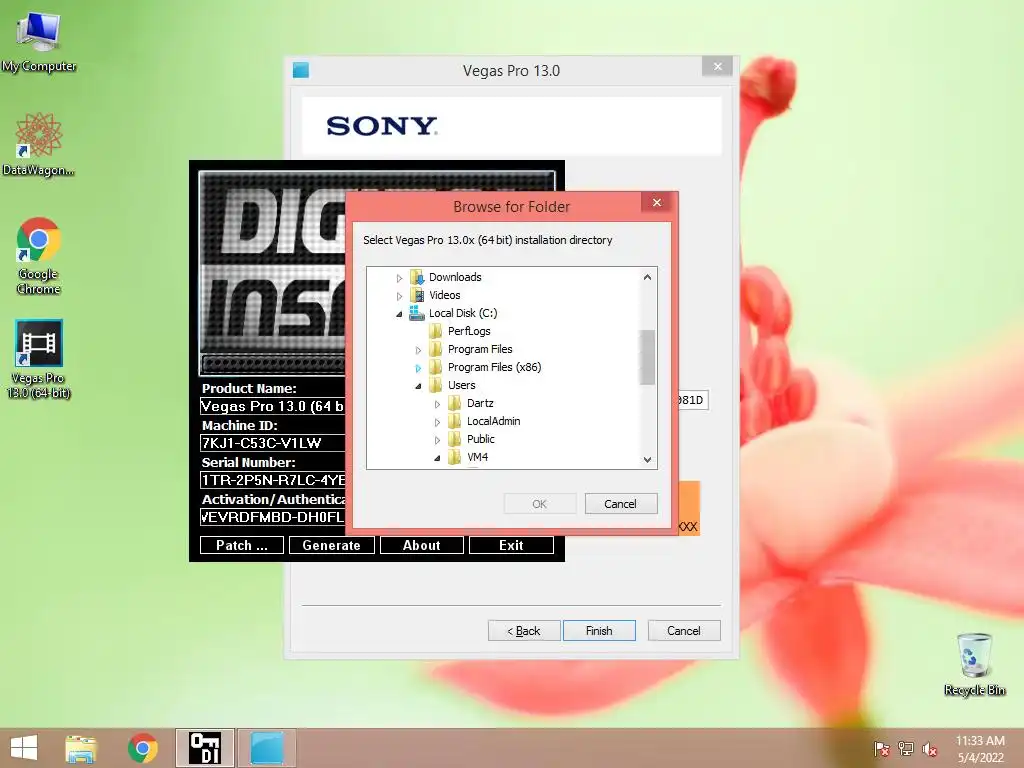Expand the Videos folder node

(399, 296)
